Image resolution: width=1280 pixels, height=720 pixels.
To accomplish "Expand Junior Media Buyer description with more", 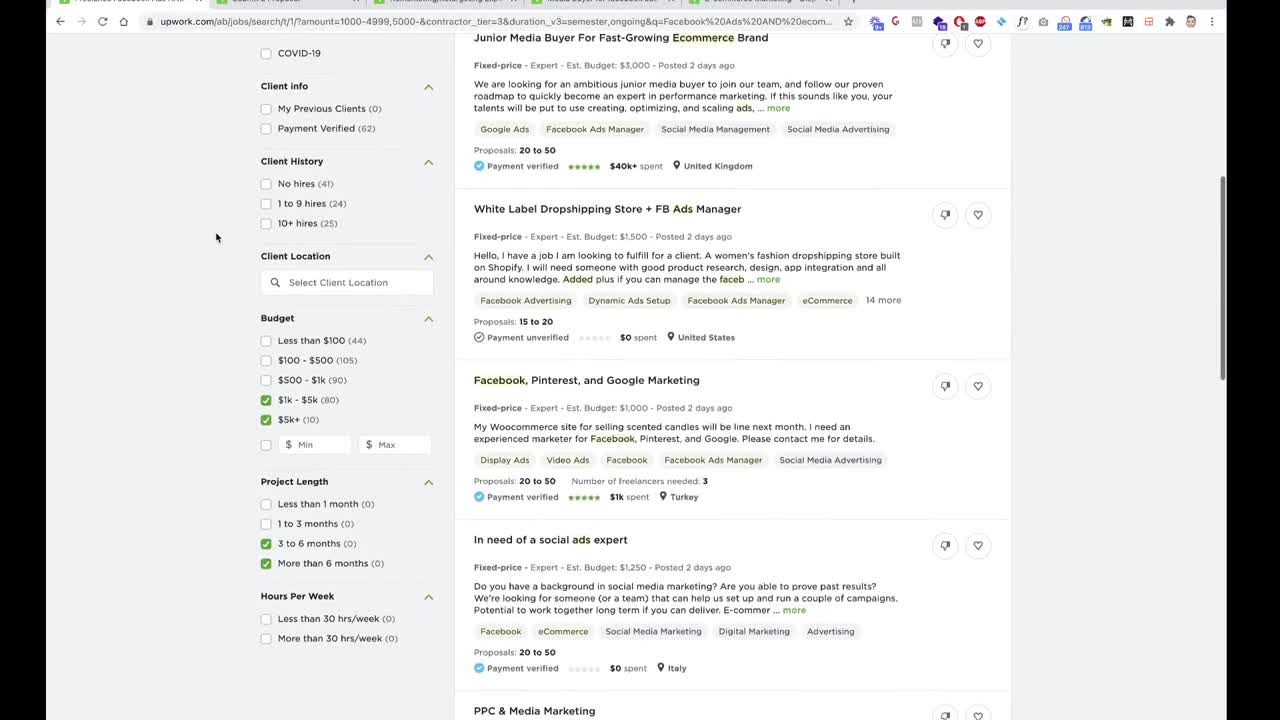I will [x=778, y=108].
